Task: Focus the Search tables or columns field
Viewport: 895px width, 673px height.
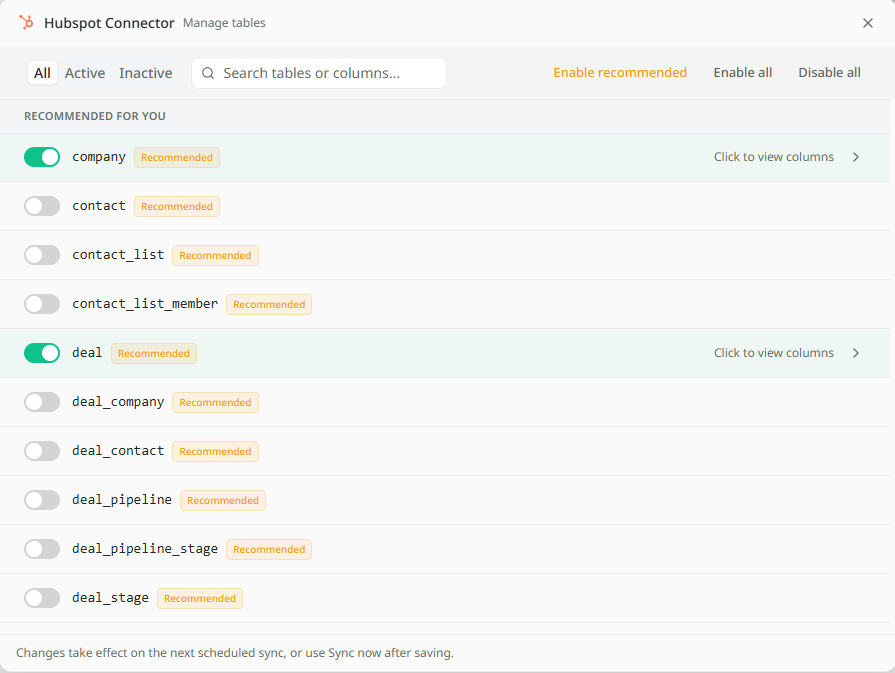Action: pyautogui.click(x=319, y=73)
